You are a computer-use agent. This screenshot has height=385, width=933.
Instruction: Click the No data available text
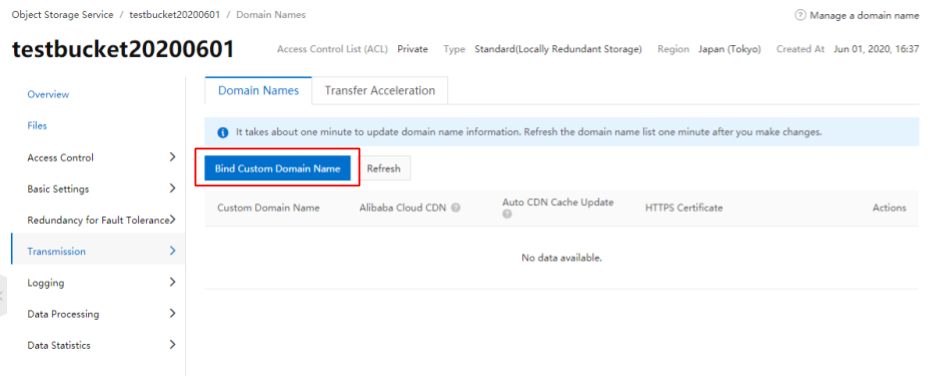[562, 258]
